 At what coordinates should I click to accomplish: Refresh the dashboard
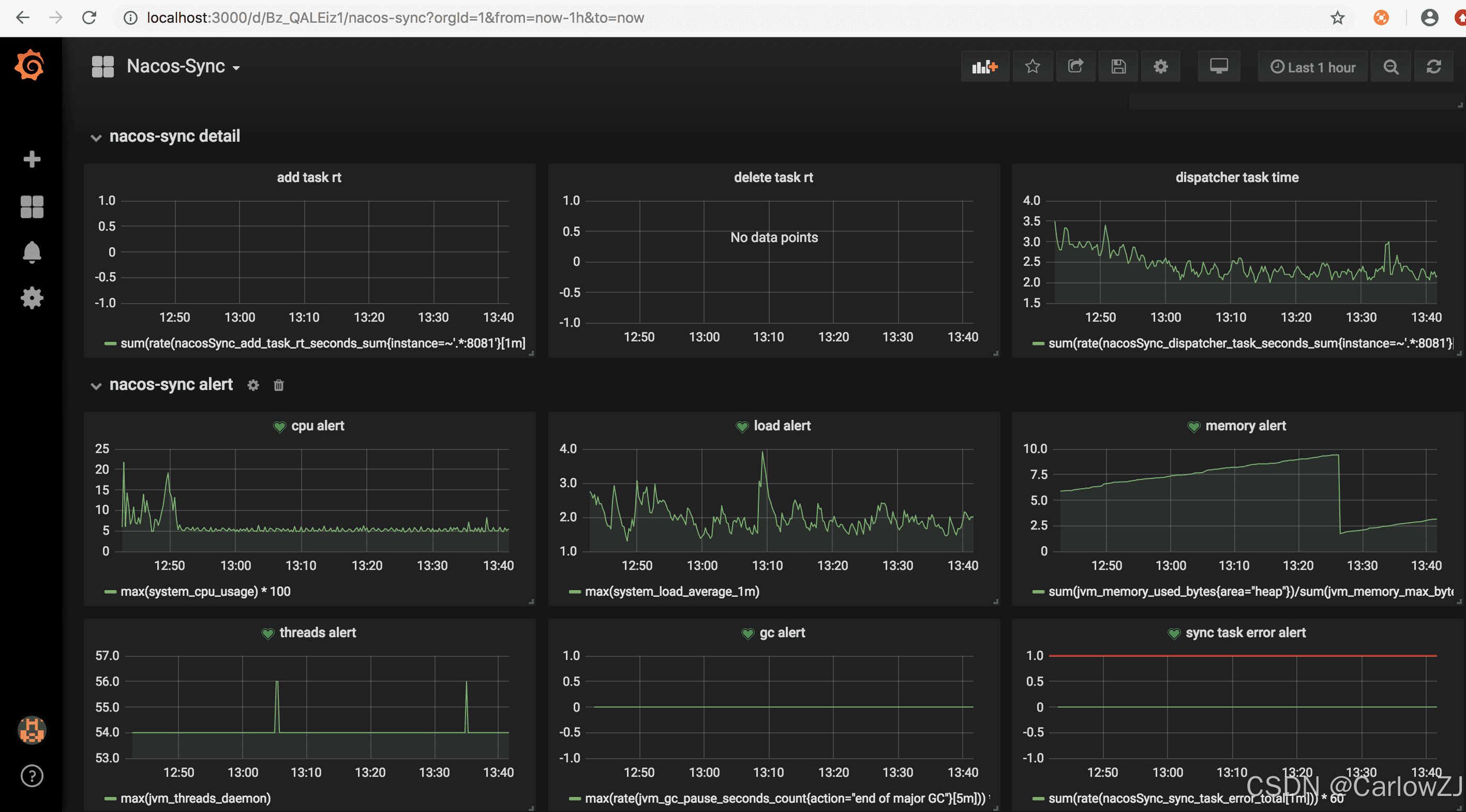[x=1433, y=67]
